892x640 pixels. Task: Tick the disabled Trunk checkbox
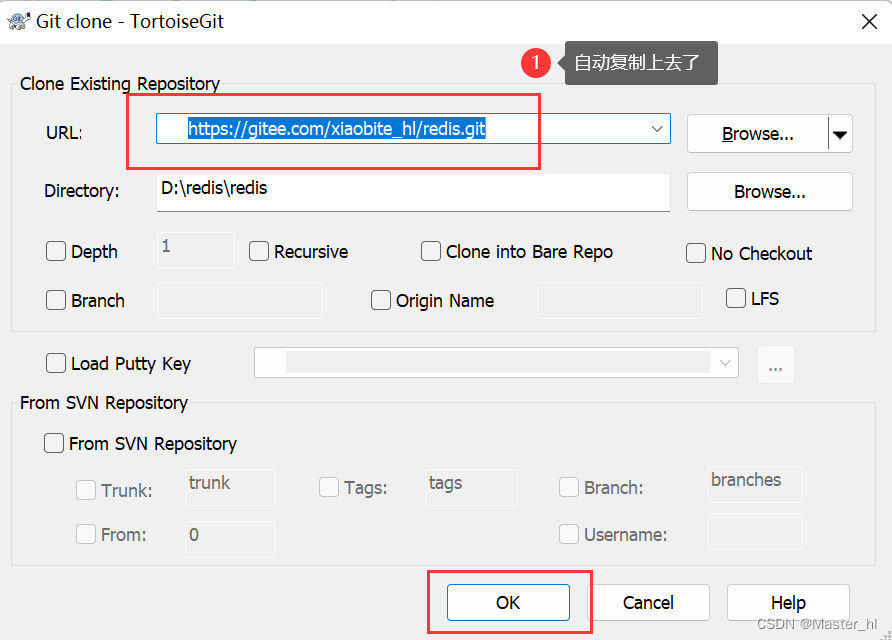pyautogui.click(x=86, y=490)
